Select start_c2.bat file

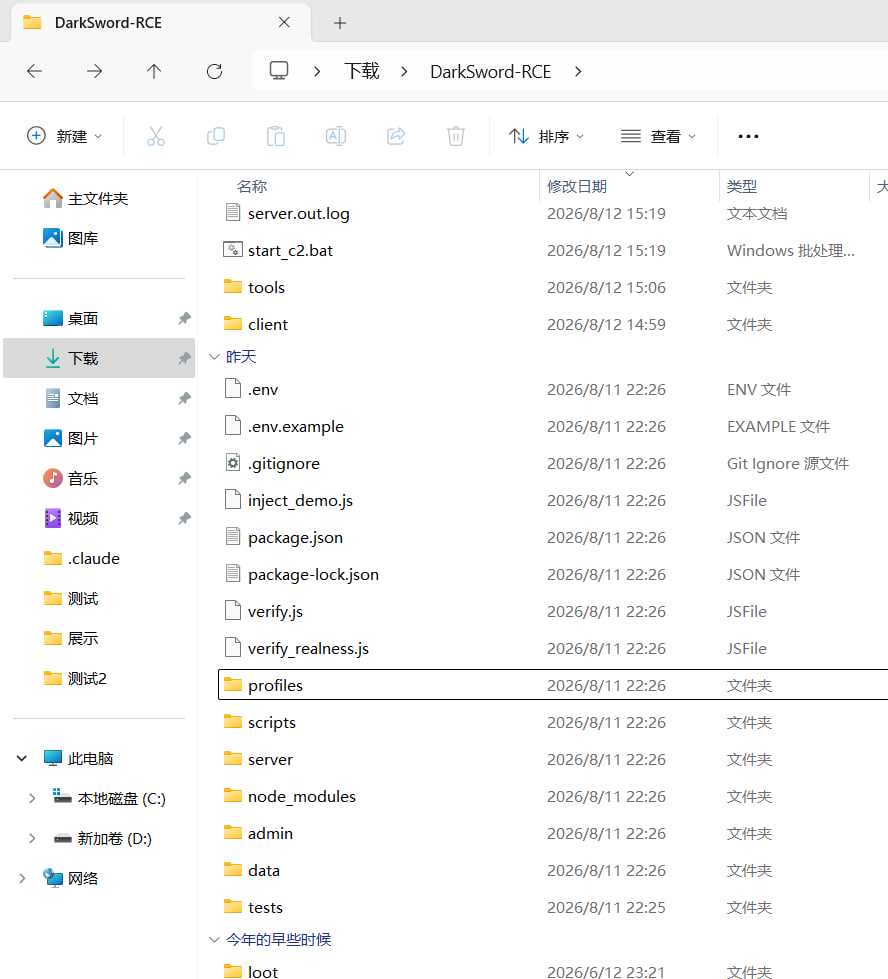[x=553, y=250]
